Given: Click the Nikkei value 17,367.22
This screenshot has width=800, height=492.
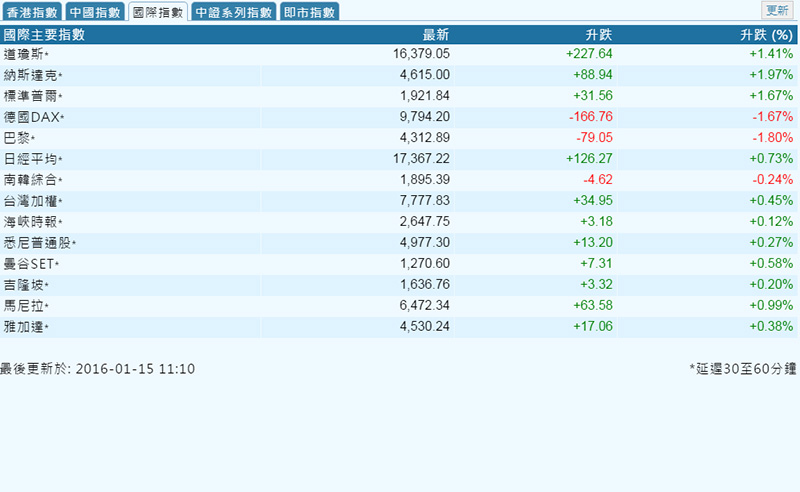Looking at the screenshot, I should click(x=421, y=158).
